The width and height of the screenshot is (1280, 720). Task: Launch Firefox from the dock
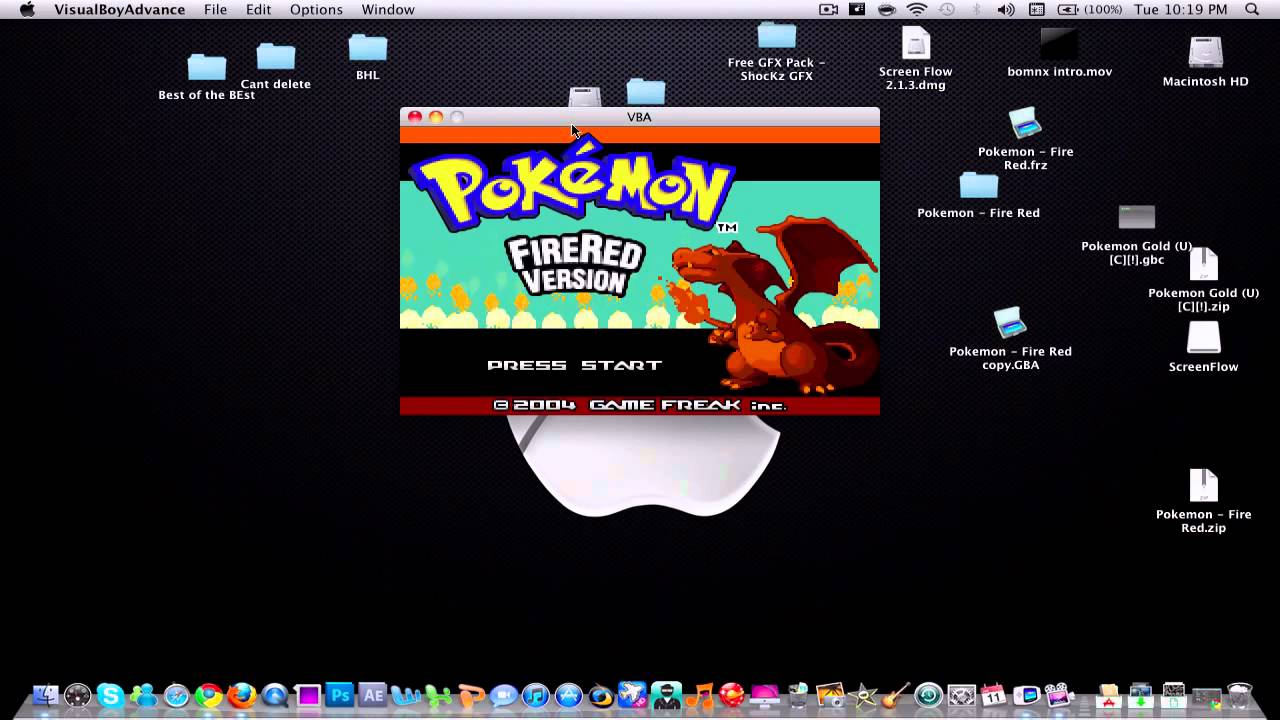(242, 695)
